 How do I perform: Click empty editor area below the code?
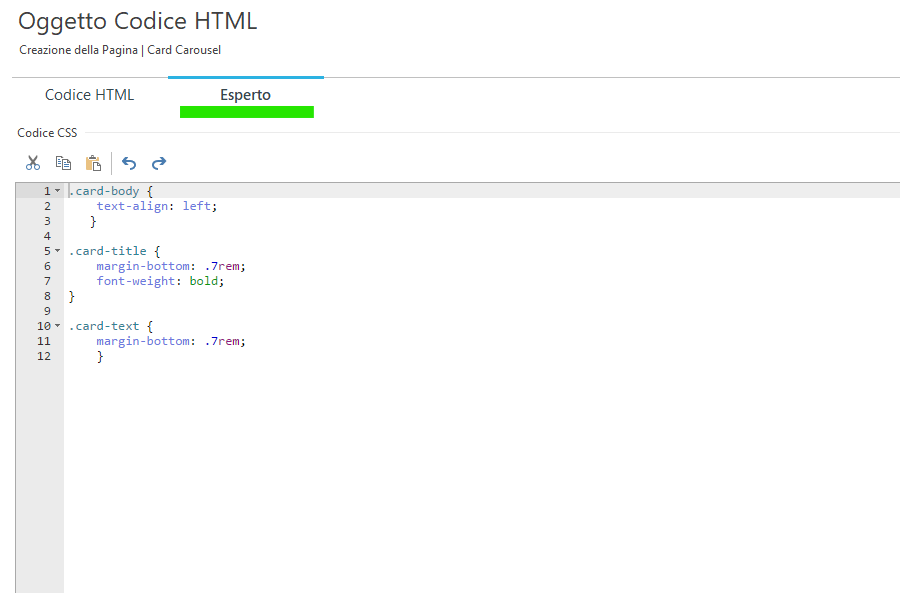[x=450, y=470]
